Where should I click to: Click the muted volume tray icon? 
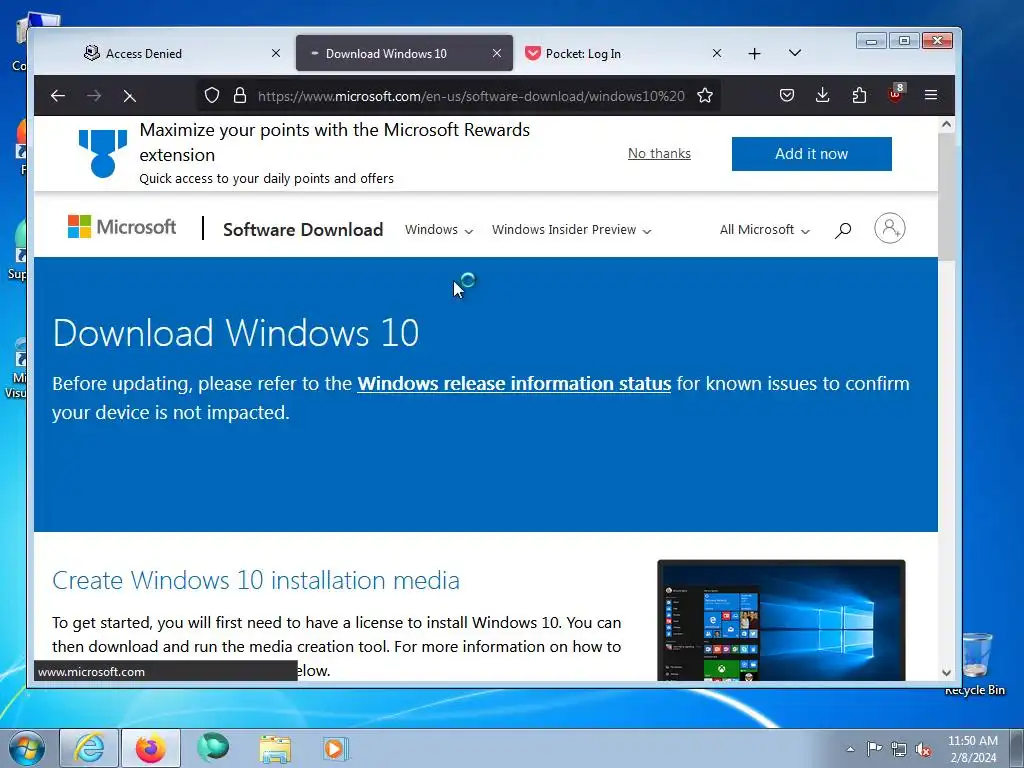[923, 749]
